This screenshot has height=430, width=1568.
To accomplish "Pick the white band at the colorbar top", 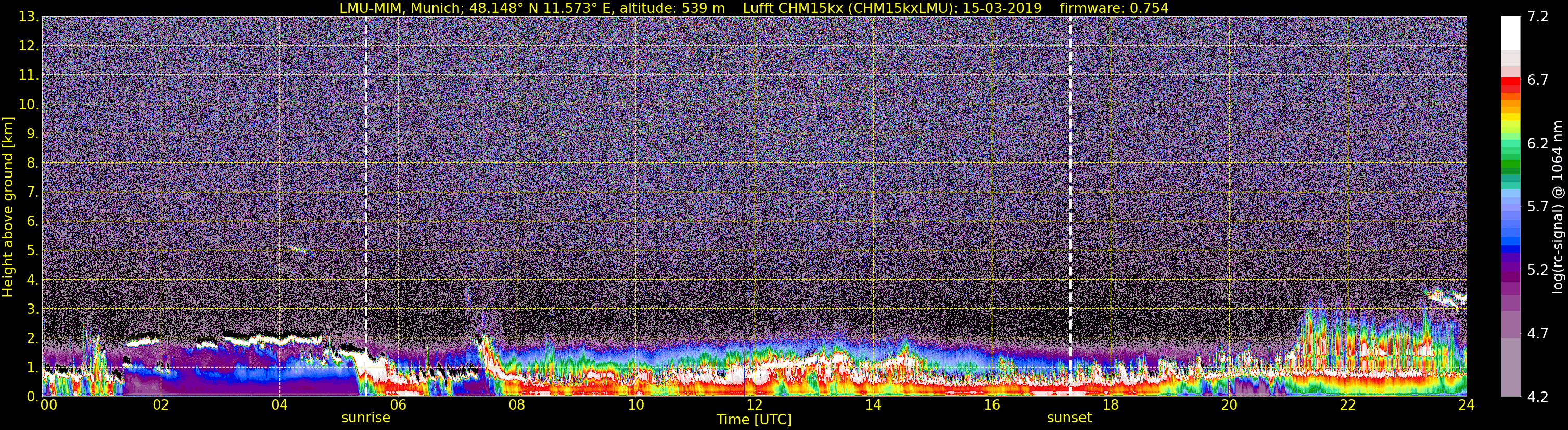I will coord(1511,33).
